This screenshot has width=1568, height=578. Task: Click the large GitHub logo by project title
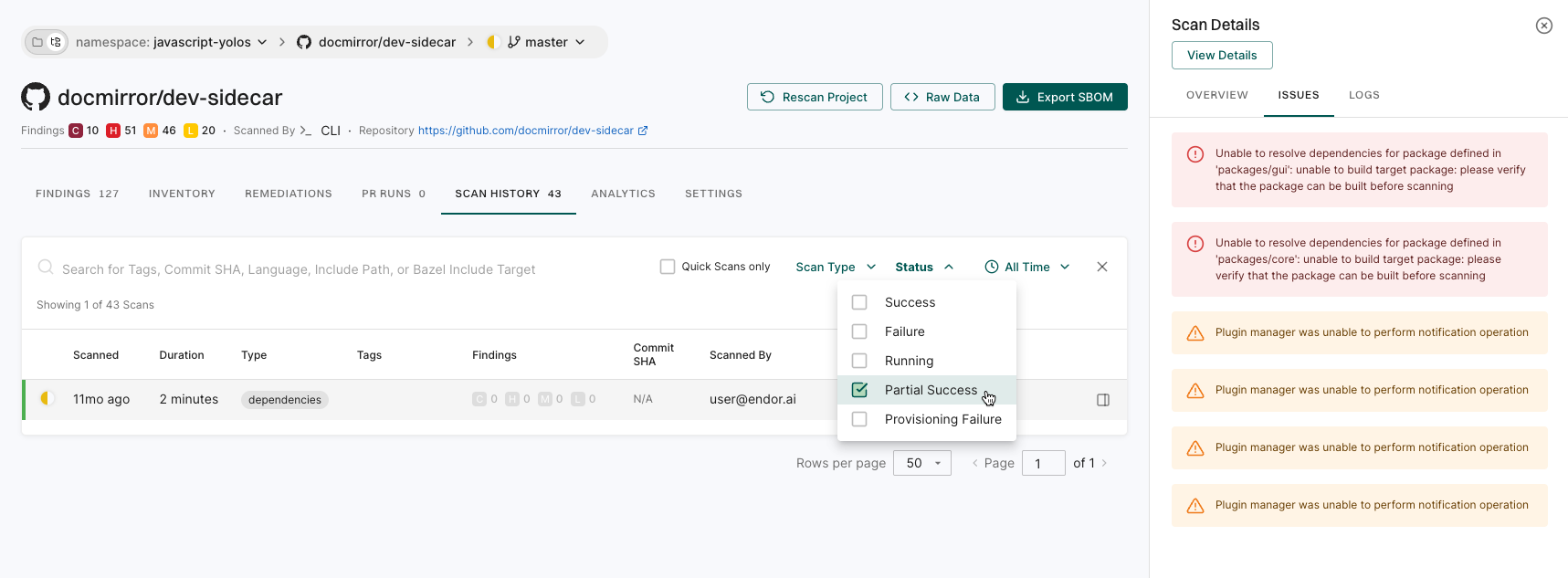36,97
